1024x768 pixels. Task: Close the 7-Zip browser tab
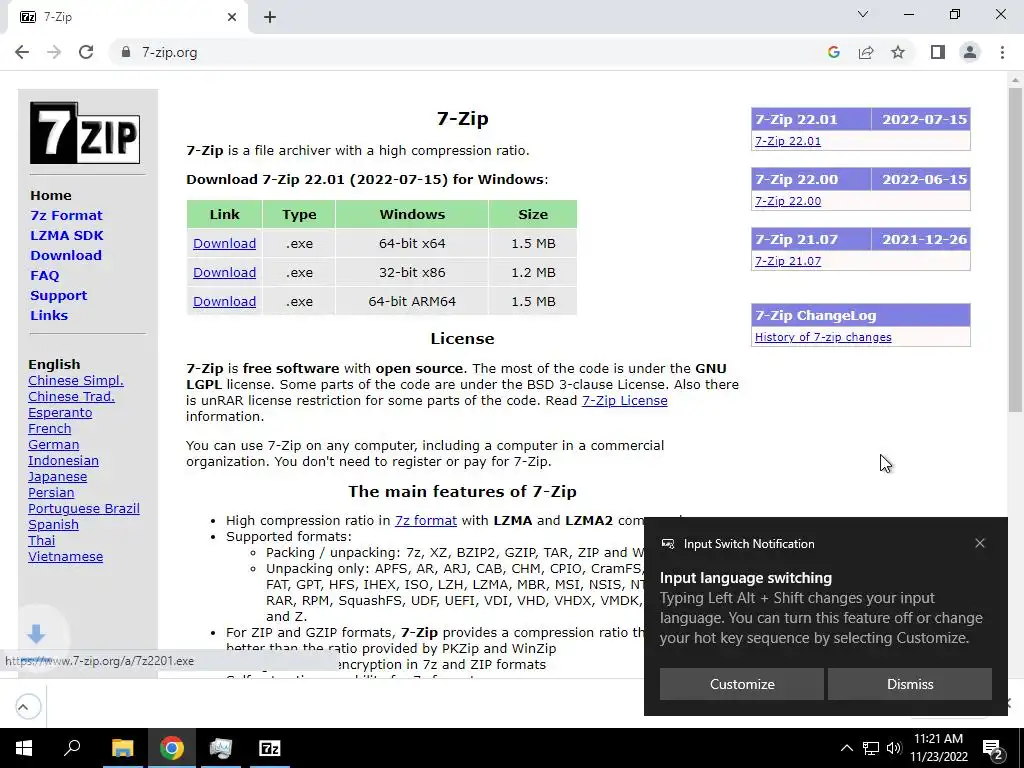click(232, 17)
